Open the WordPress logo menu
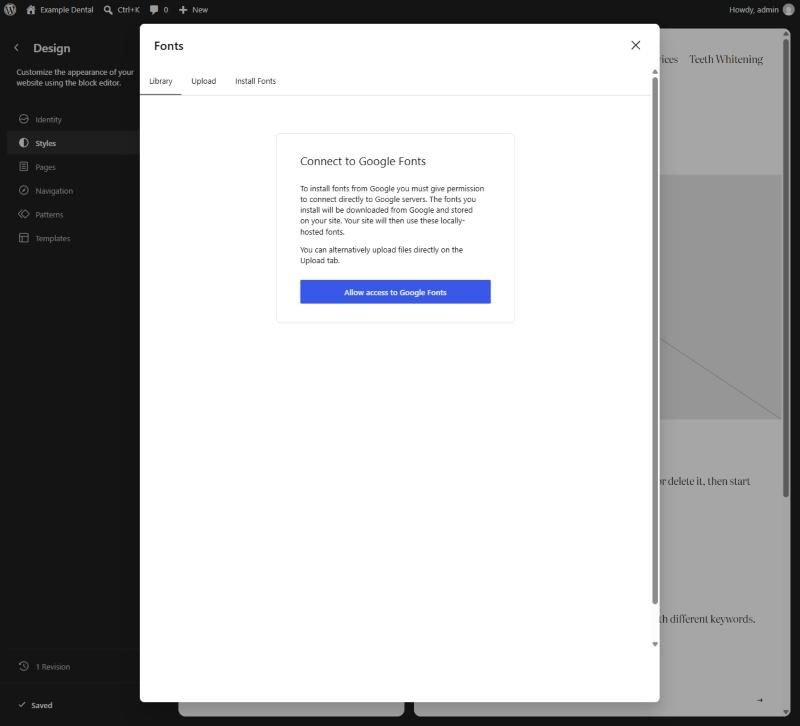The width and height of the screenshot is (800, 726). coord(10,10)
